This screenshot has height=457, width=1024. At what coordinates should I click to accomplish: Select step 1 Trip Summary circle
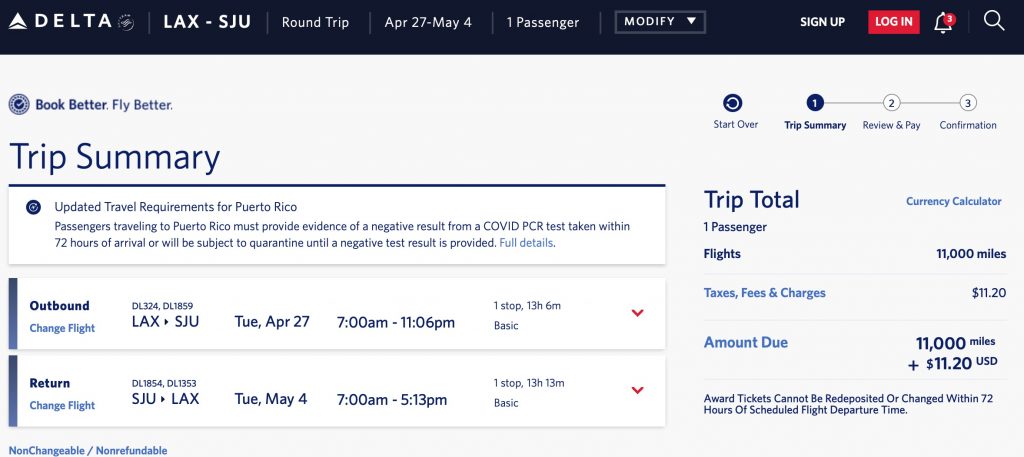click(x=815, y=103)
